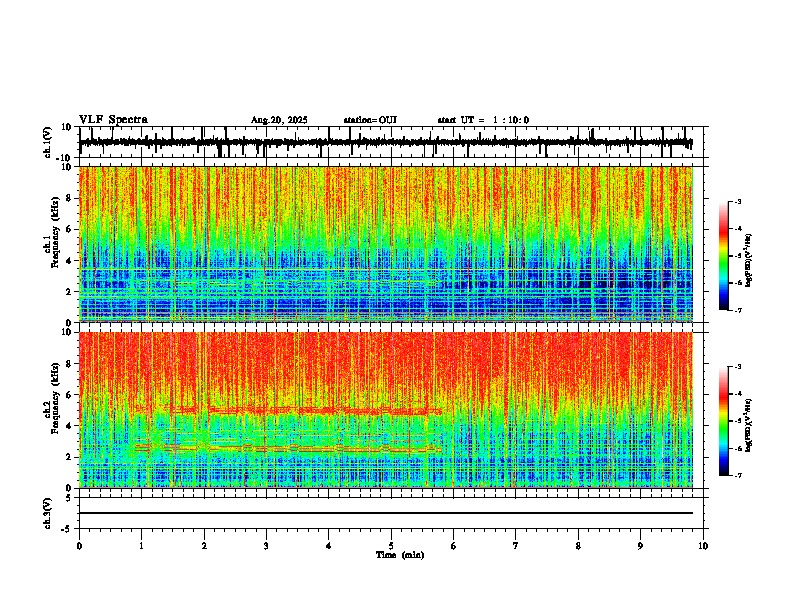
Task: Pick the ch.2 spectrogram color scale bar
Action: (x=724, y=421)
